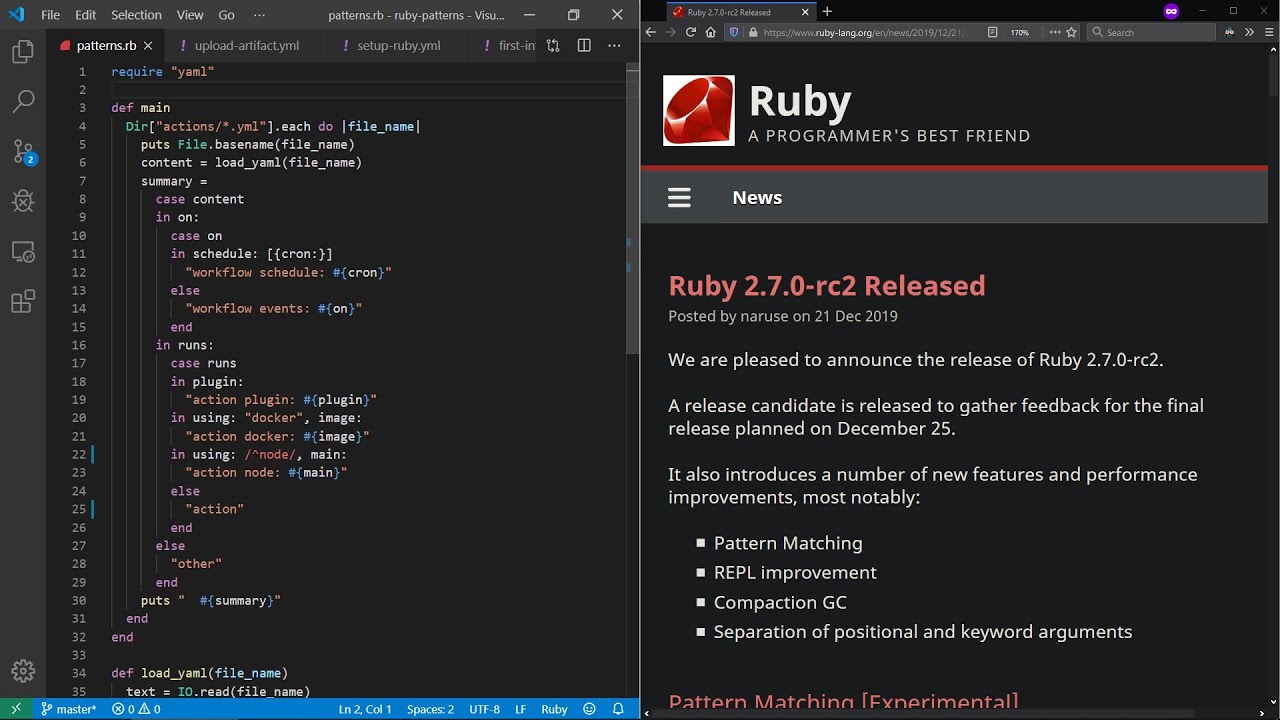The width and height of the screenshot is (1280, 720).
Task: Split the editor to the right
Action: coord(584,46)
